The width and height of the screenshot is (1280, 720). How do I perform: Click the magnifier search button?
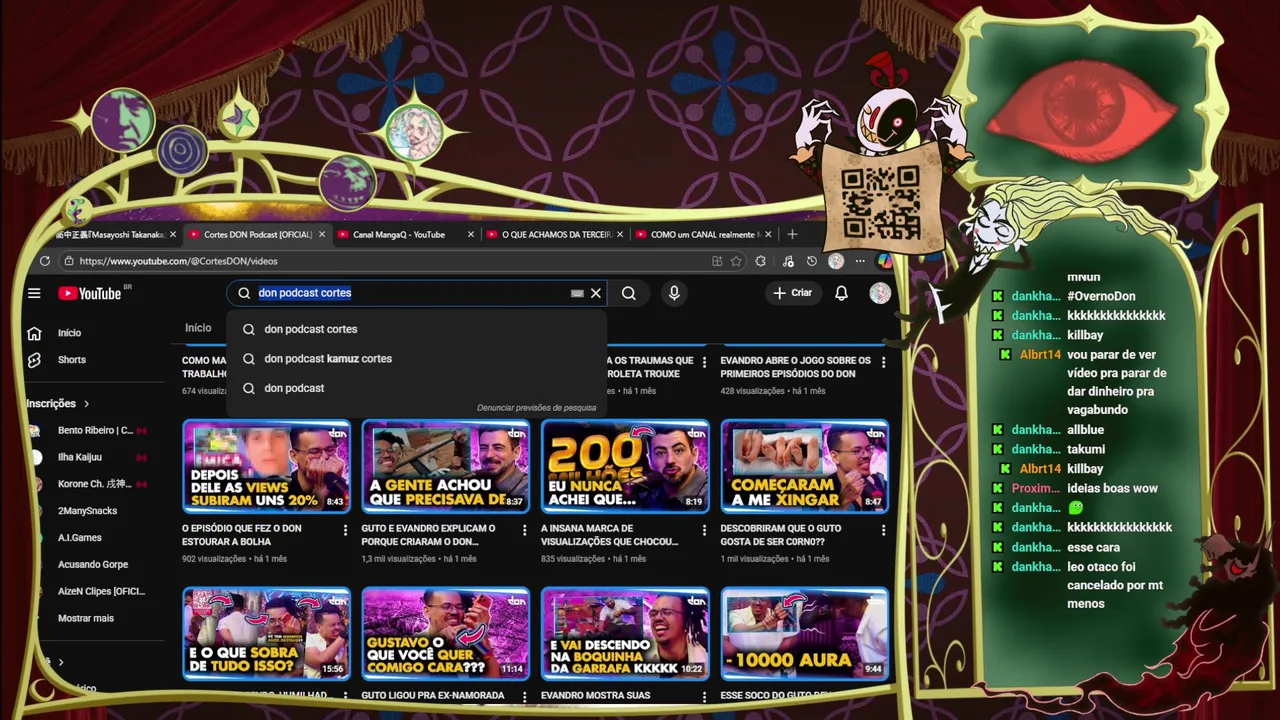629,293
